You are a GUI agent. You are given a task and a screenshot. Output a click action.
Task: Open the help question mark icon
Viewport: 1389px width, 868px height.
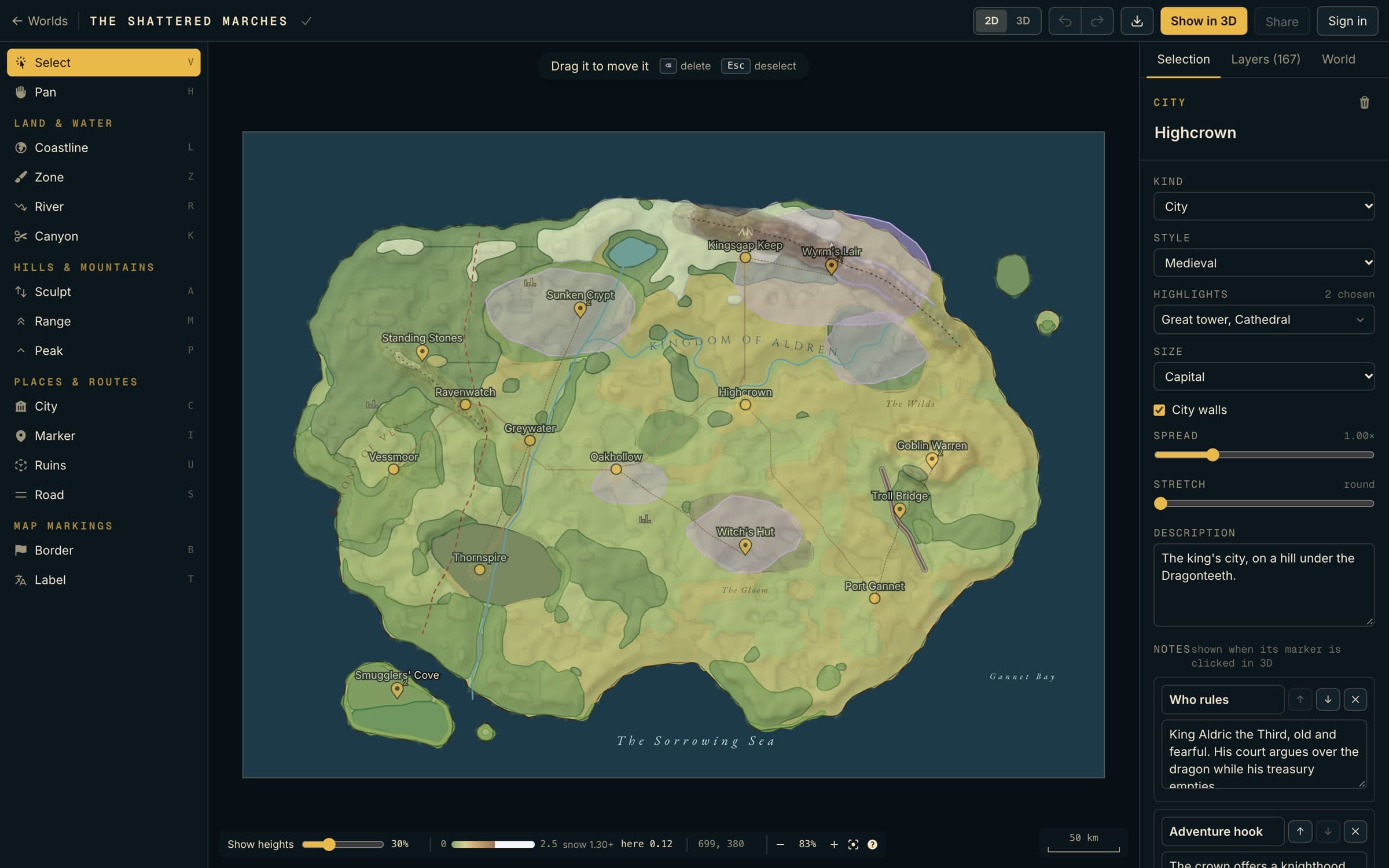[x=872, y=844]
